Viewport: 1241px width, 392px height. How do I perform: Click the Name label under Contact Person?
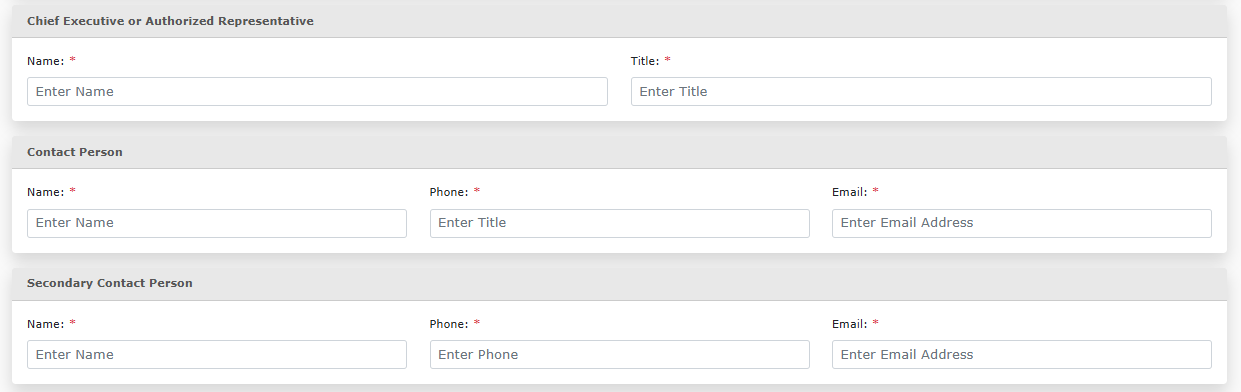tap(46, 192)
